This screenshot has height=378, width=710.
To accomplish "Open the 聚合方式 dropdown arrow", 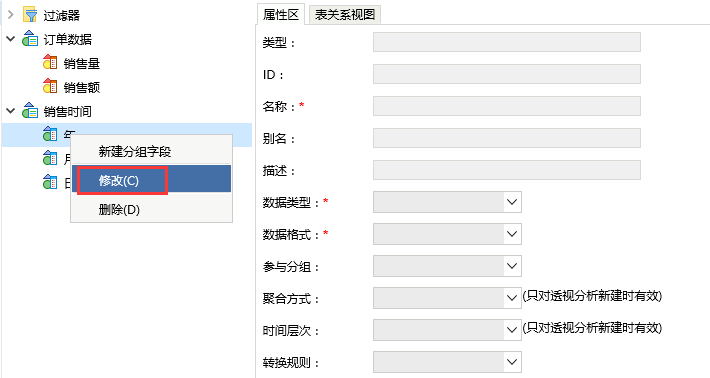I will (512, 298).
